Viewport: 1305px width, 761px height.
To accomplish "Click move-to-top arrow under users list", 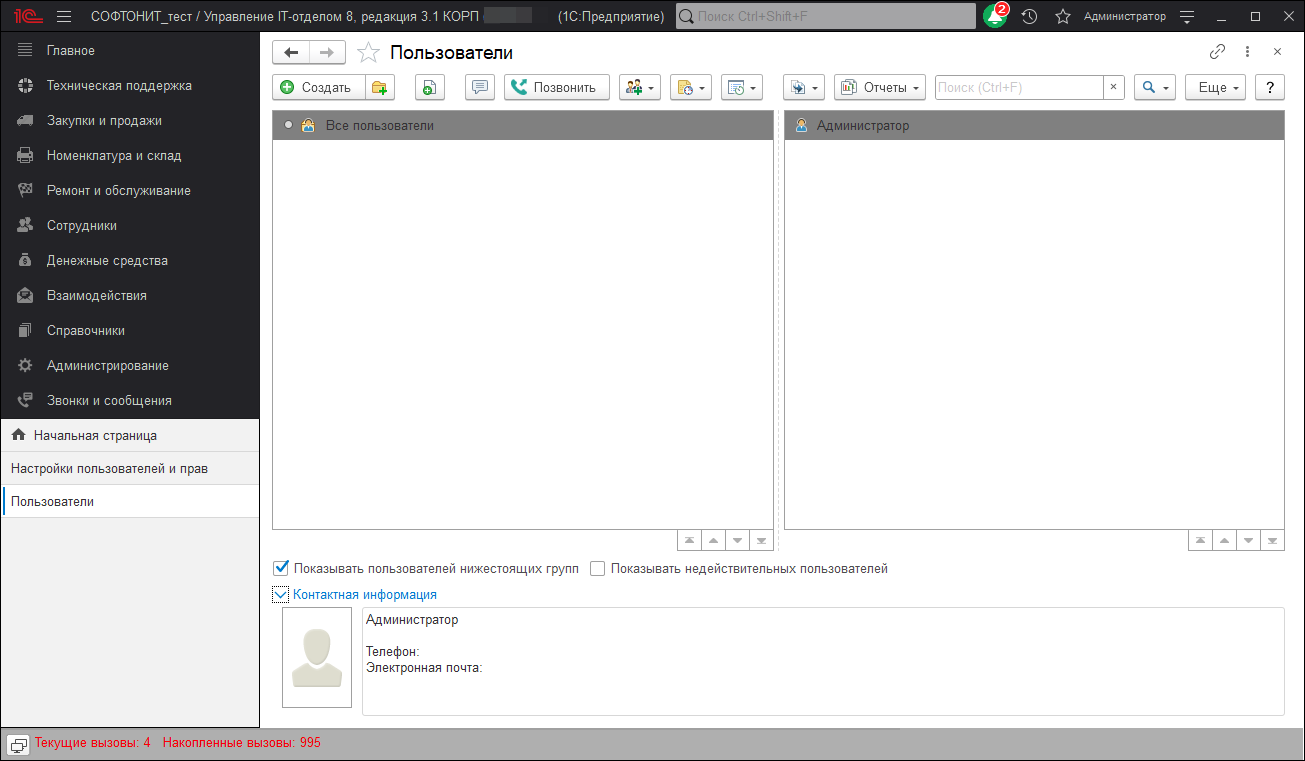I will [x=689, y=539].
